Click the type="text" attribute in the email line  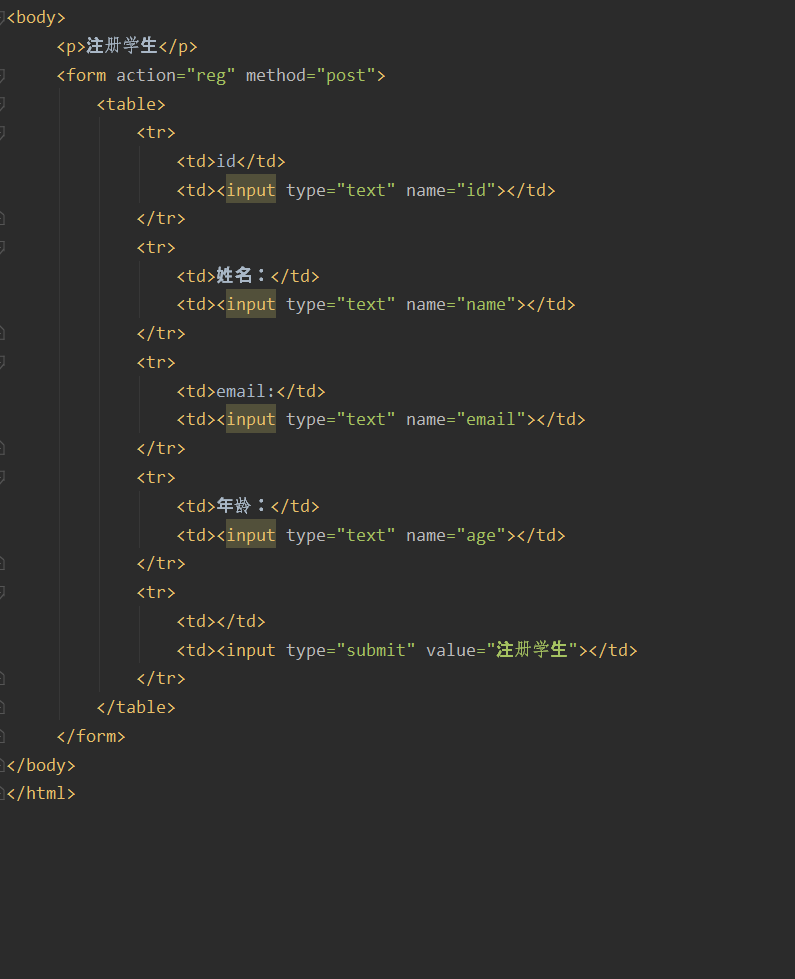(340, 420)
